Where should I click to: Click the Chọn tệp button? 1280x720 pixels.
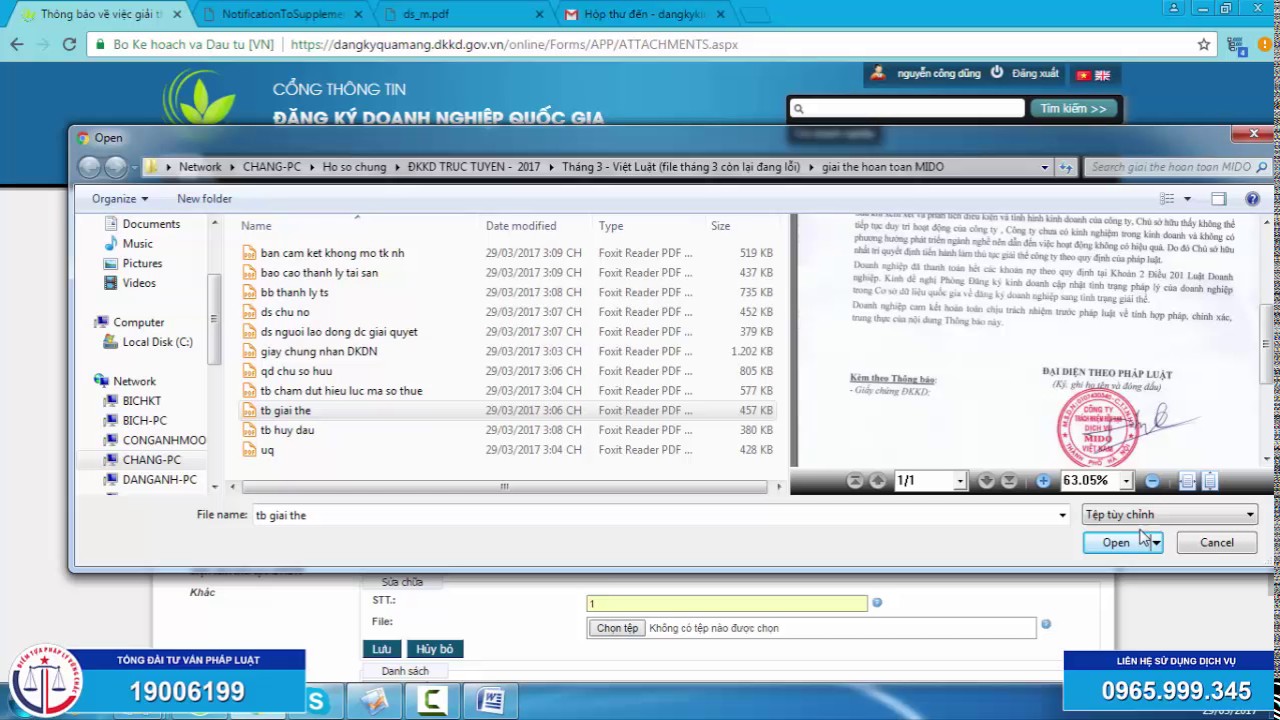(x=617, y=628)
